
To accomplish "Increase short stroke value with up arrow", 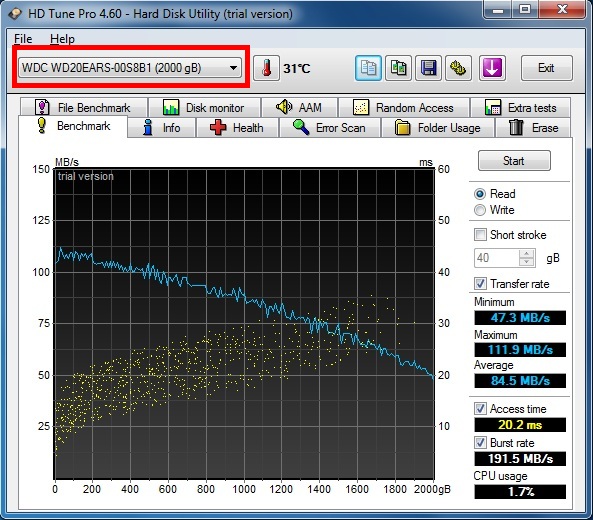I will pyautogui.click(x=527, y=253).
